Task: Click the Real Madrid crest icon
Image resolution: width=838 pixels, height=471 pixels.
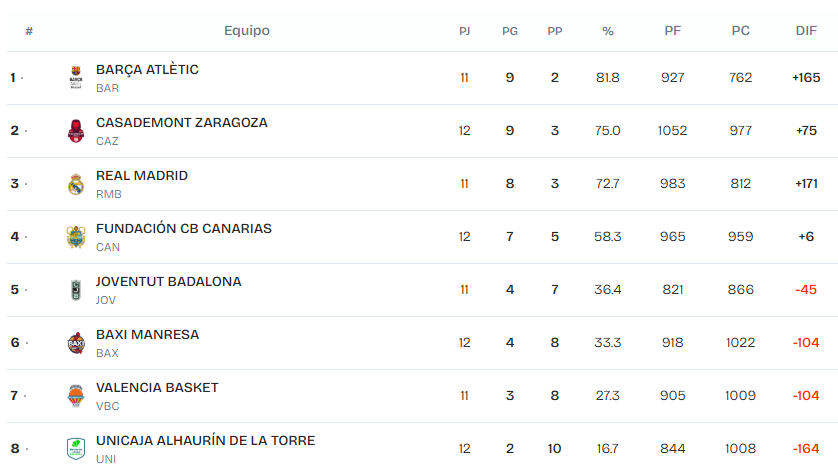Action: pos(76,184)
